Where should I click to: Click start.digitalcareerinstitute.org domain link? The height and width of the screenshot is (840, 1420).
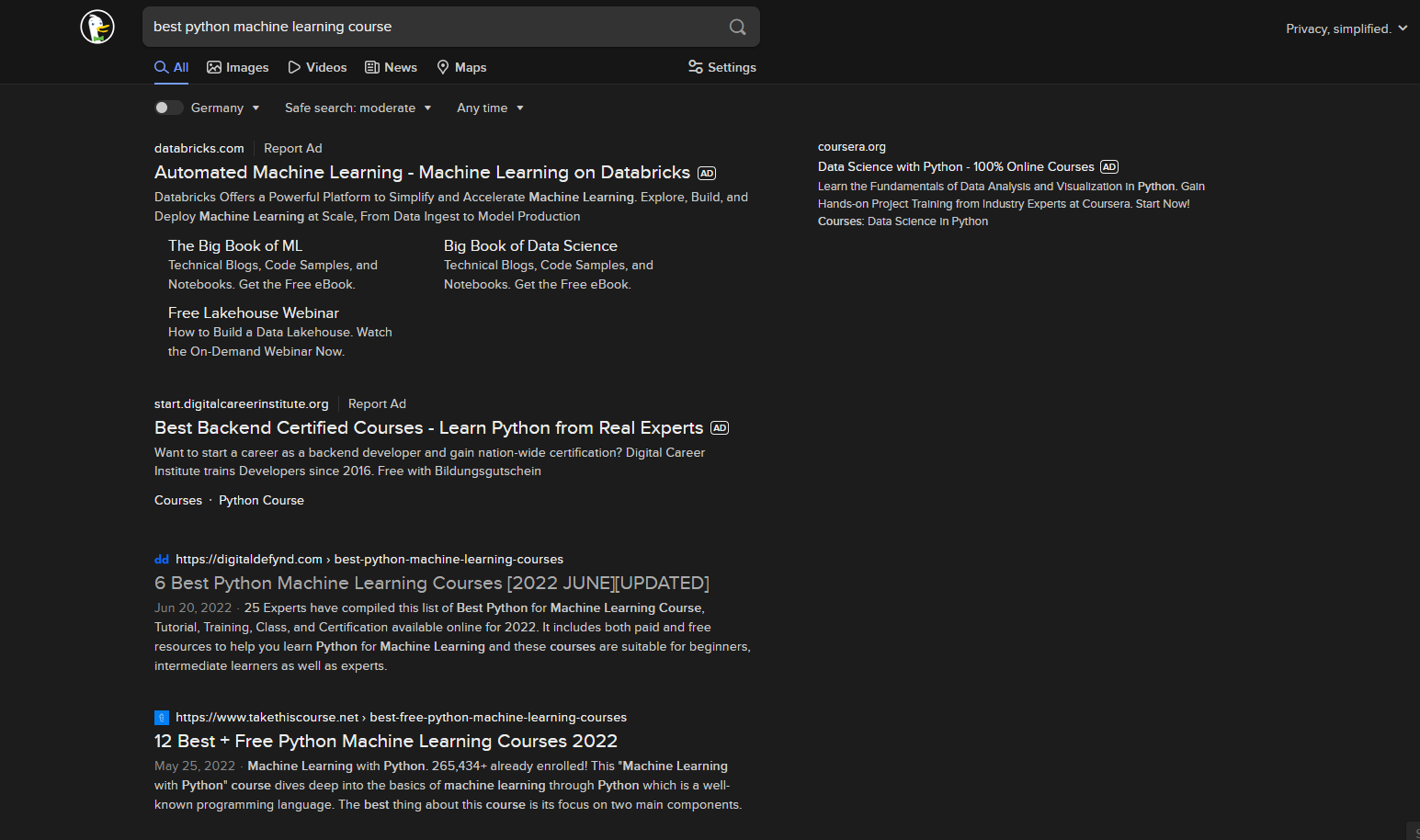[242, 403]
